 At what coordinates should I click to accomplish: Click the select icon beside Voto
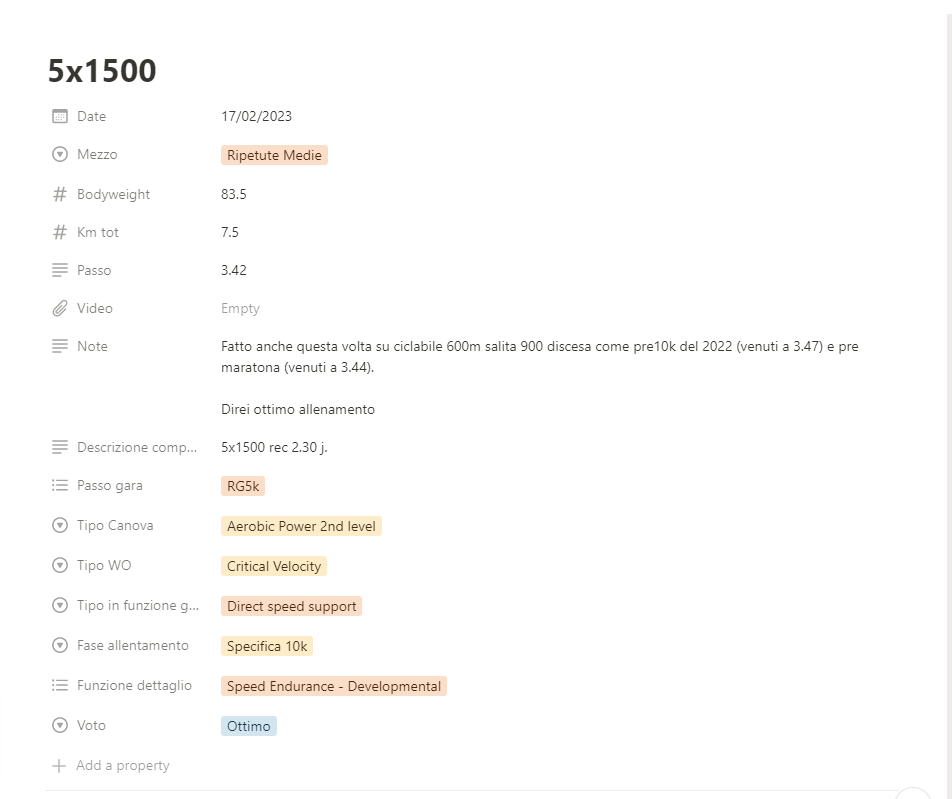pos(60,726)
